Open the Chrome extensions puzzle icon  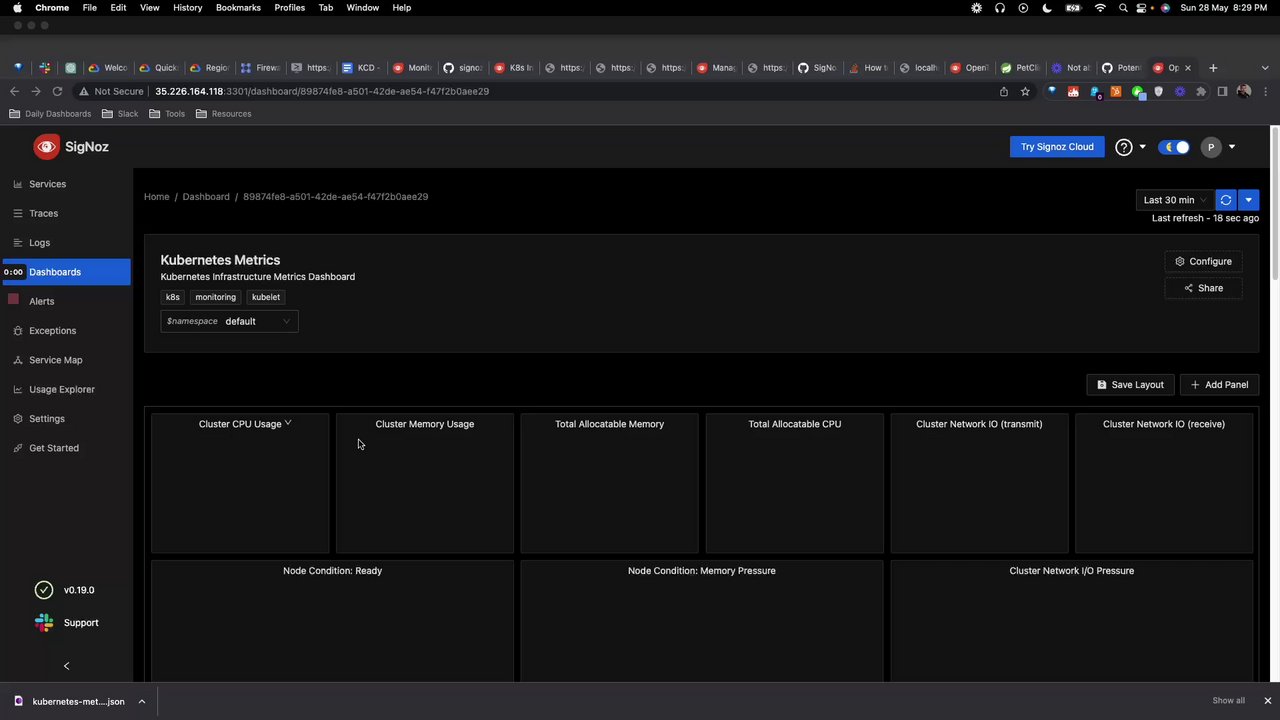tap(1201, 91)
